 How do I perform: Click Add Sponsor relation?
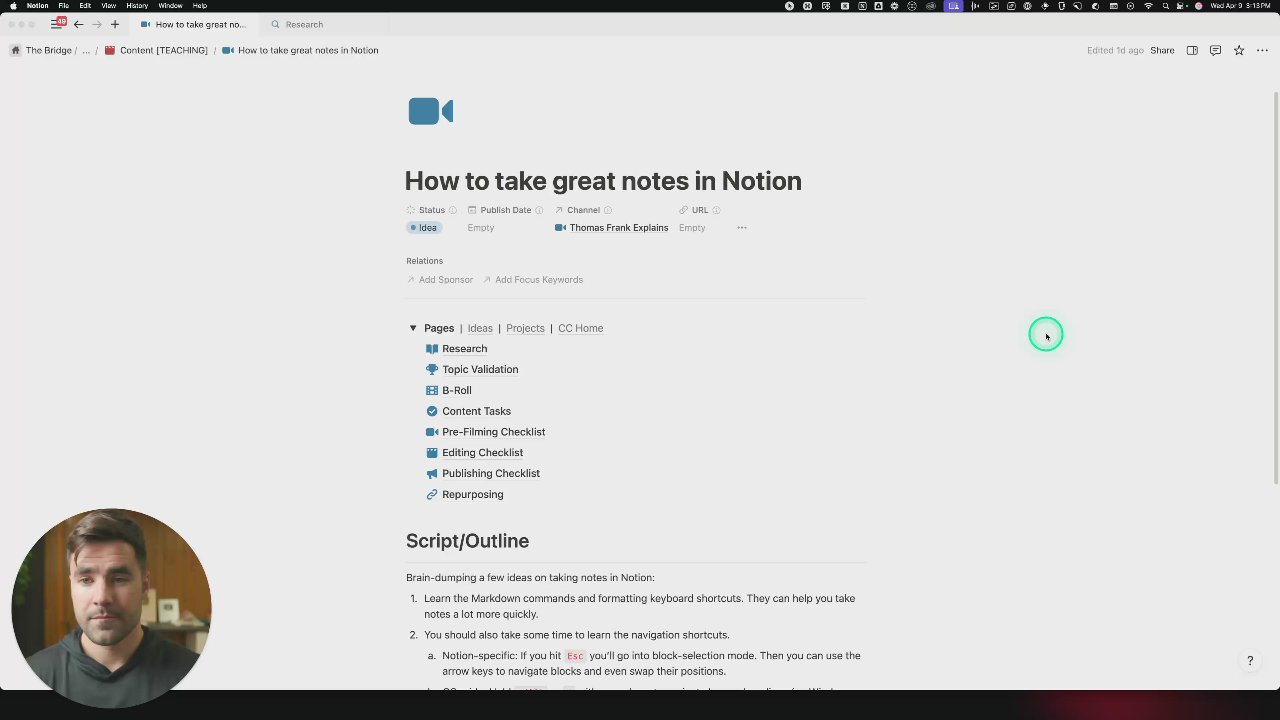[x=439, y=280]
